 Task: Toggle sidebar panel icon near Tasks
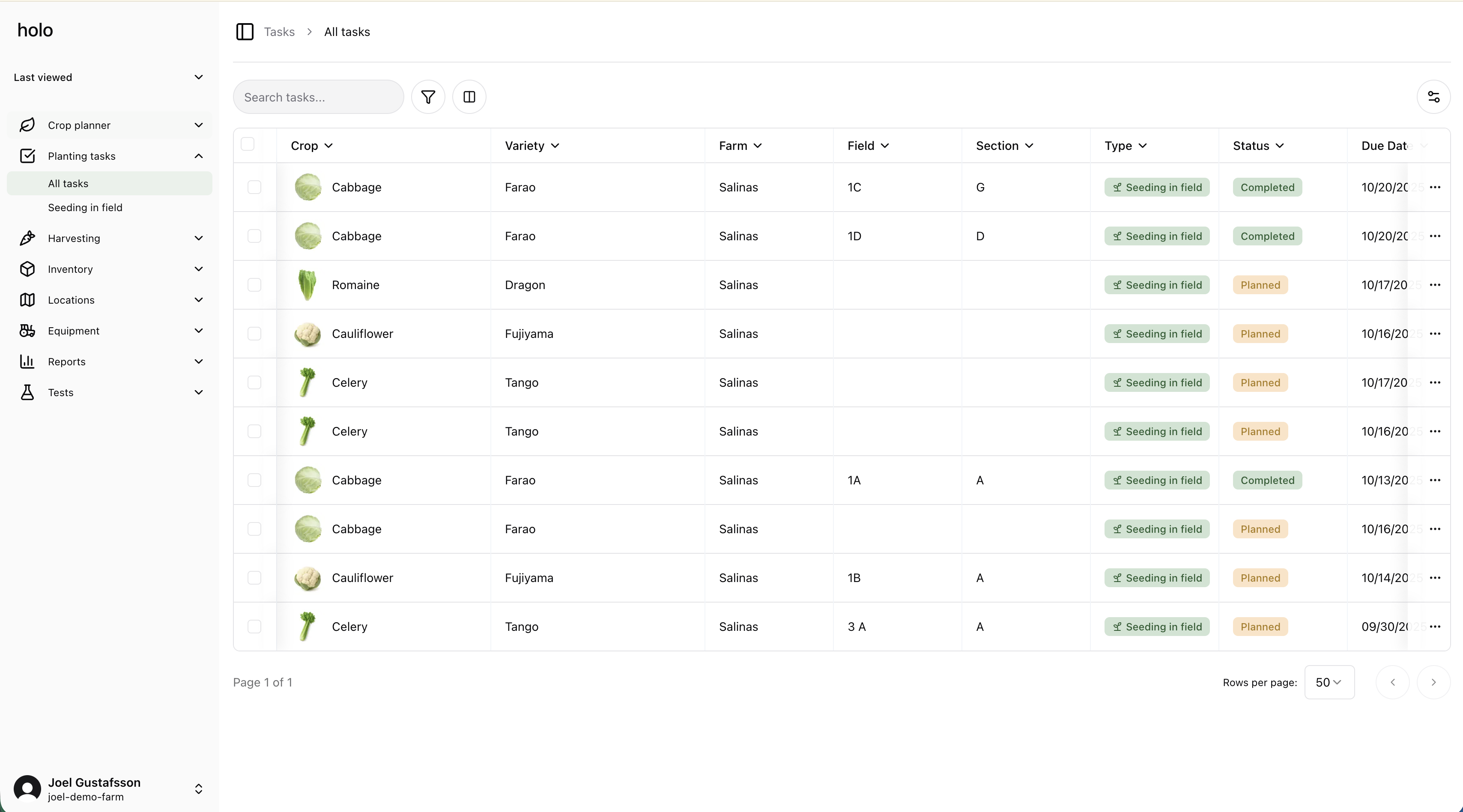point(244,32)
